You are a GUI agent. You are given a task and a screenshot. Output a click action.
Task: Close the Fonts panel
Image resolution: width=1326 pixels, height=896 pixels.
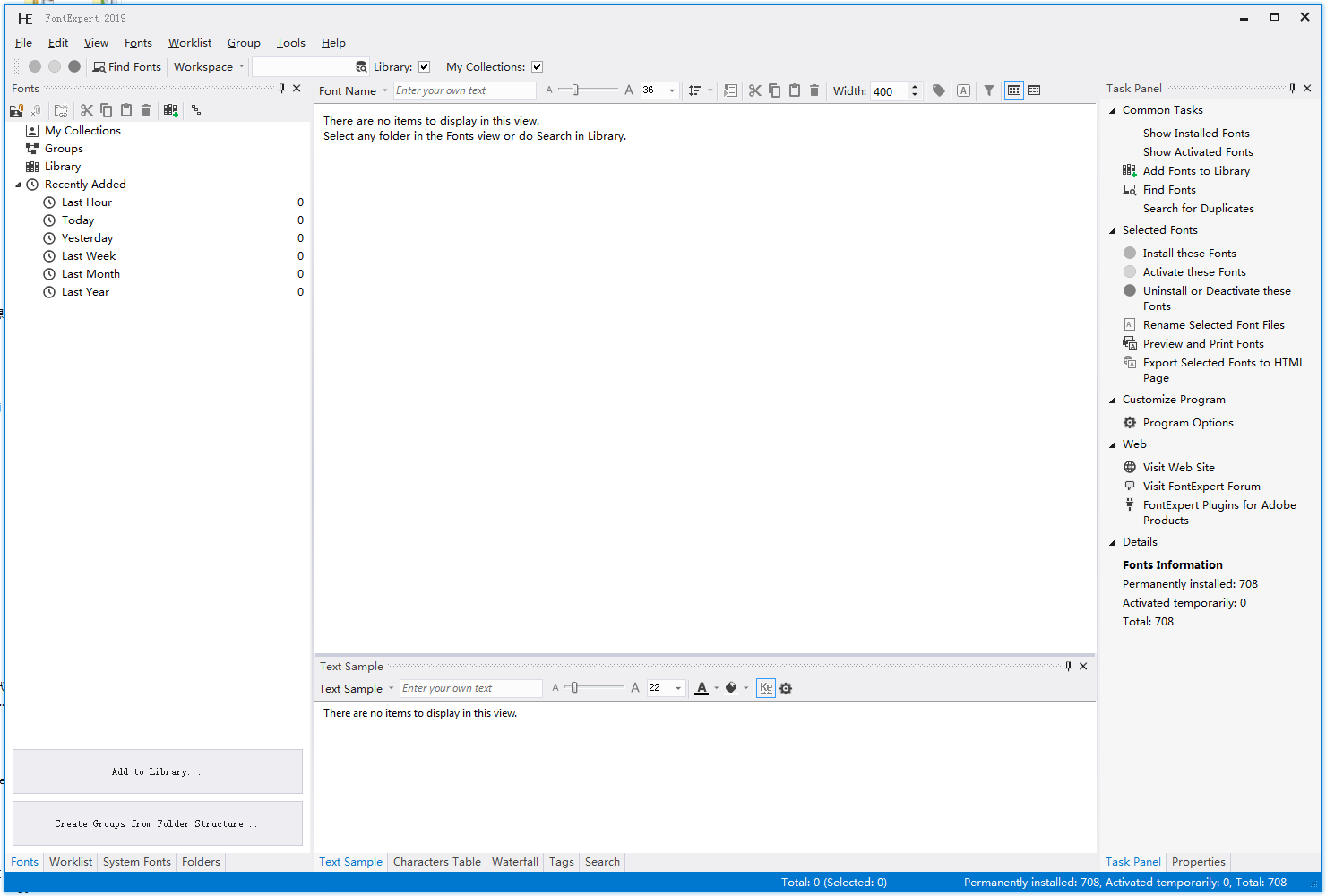[x=297, y=89]
